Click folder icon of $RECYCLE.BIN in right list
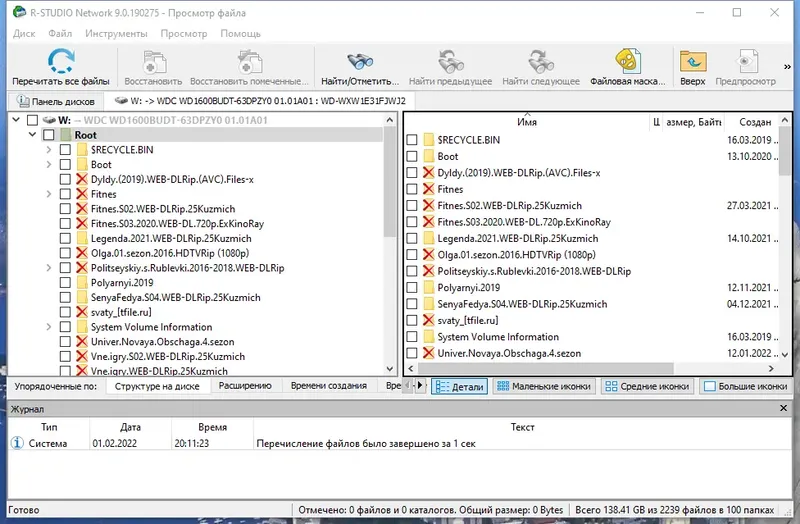 tap(429, 140)
